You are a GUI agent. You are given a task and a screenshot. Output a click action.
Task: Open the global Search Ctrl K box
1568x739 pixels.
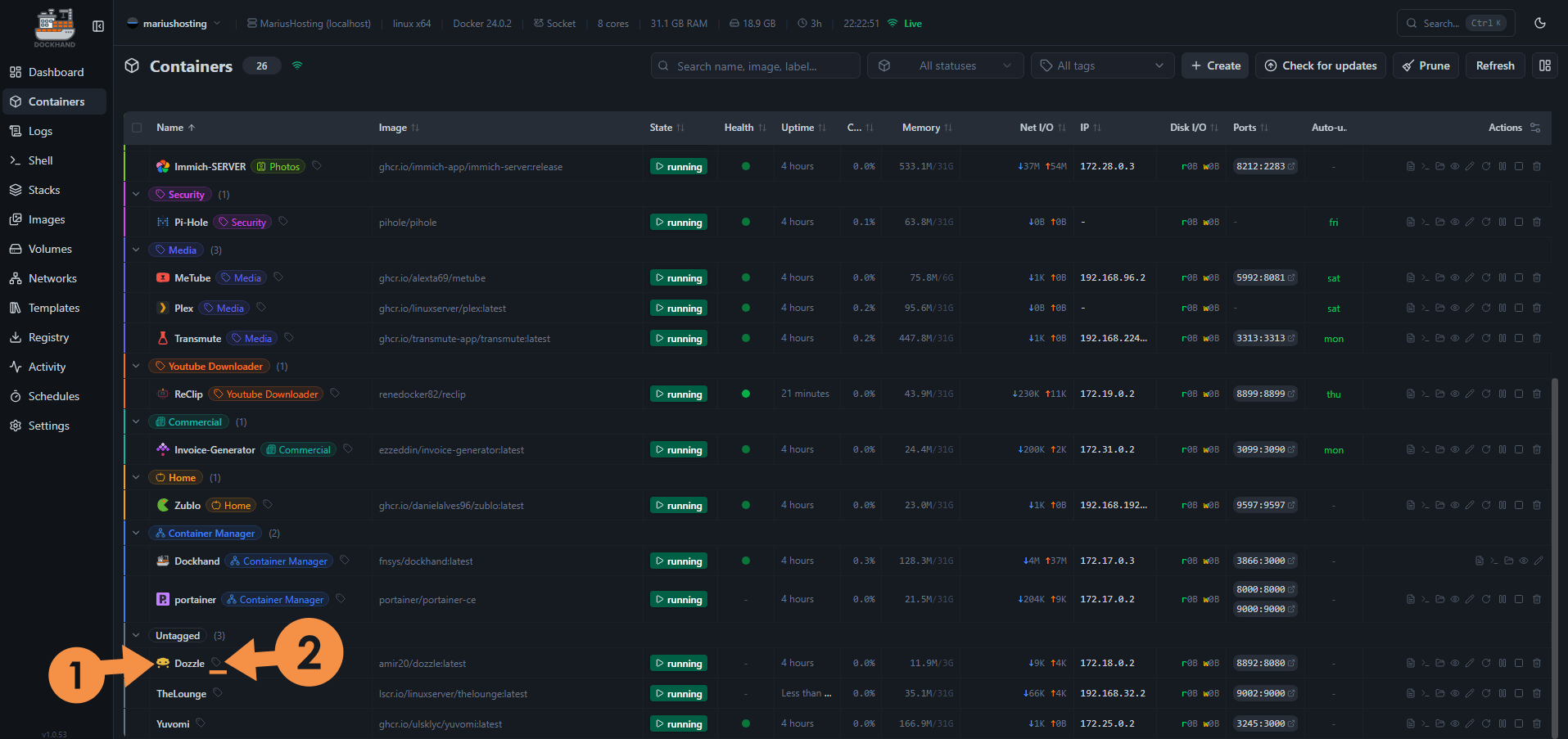[x=1456, y=23]
